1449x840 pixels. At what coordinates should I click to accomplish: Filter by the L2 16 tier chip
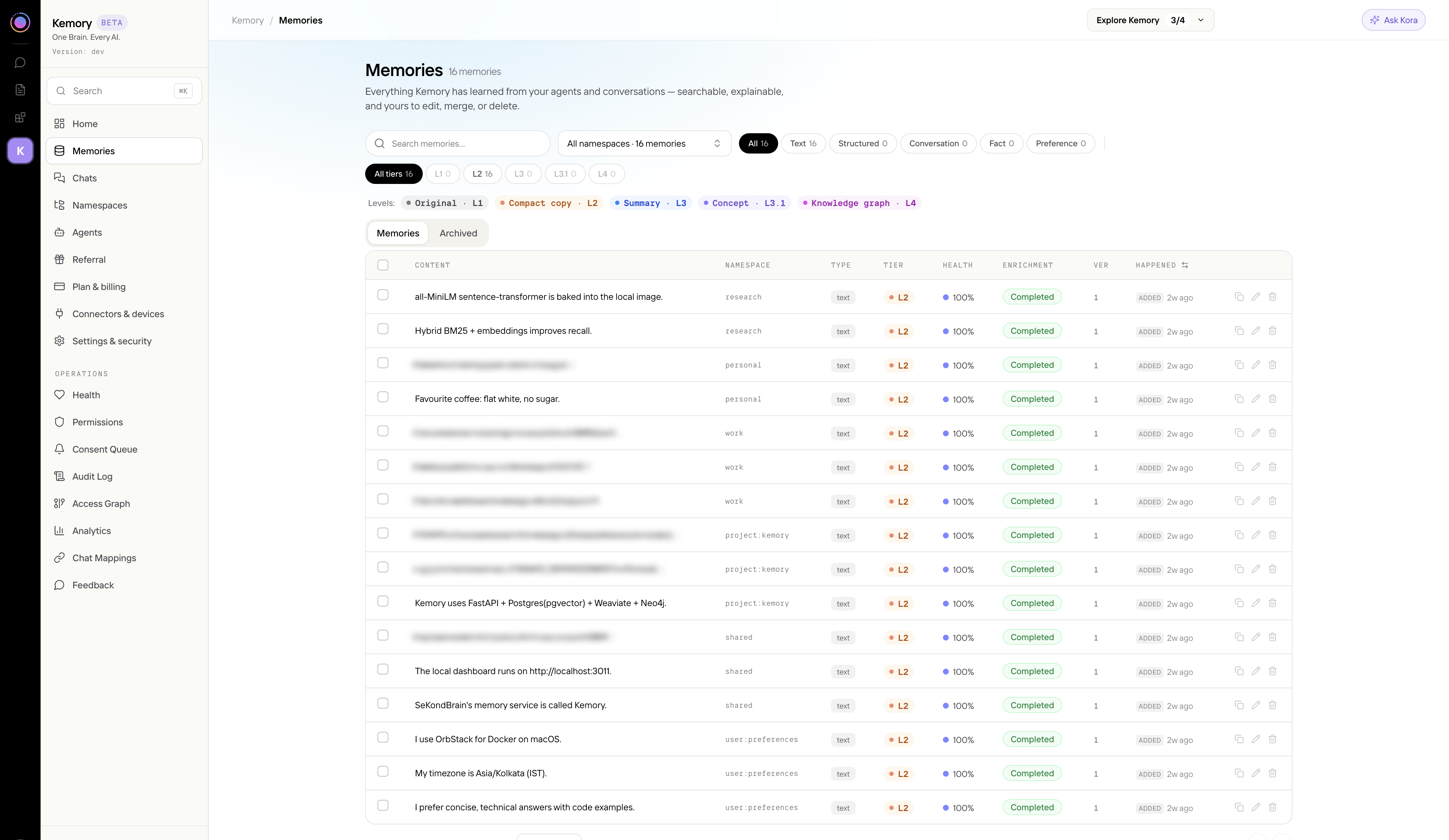pos(483,174)
